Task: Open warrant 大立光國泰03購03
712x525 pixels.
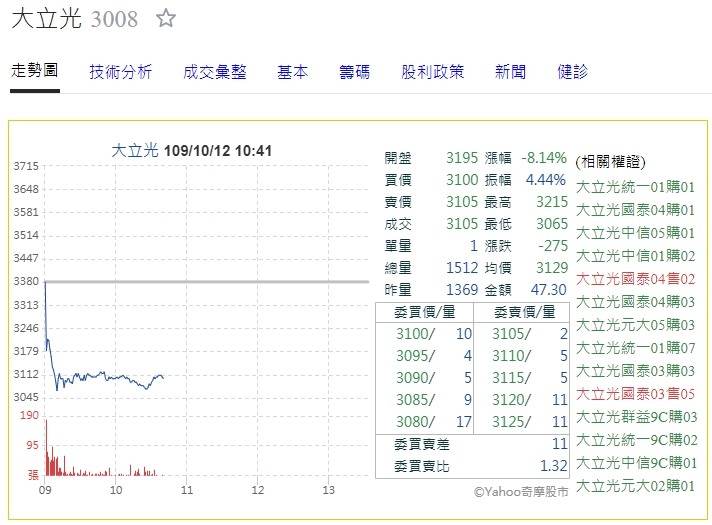Action: tap(636, 371)
